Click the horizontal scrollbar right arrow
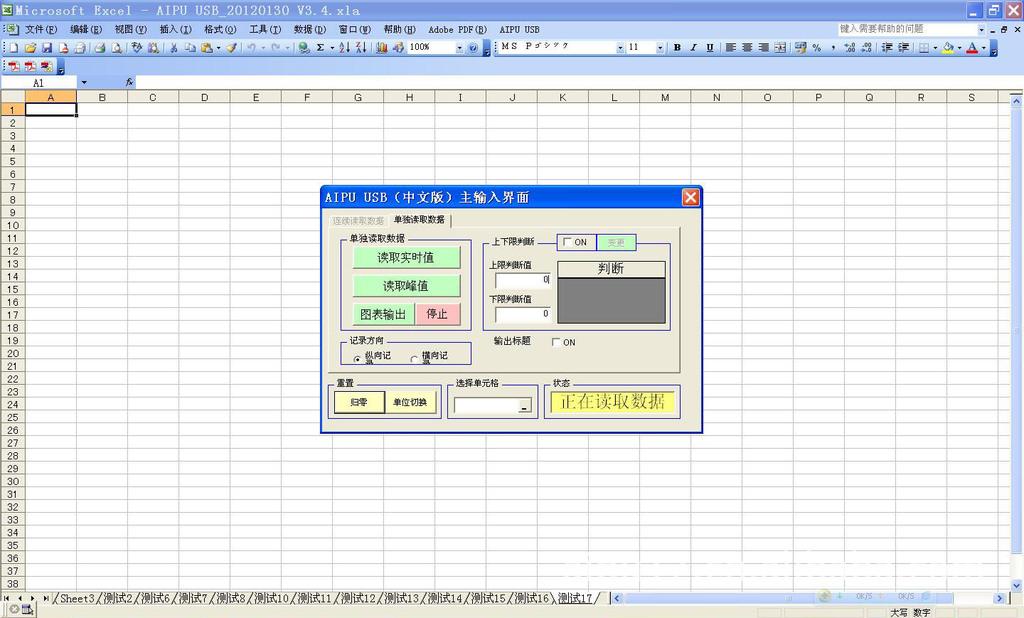1024x618 pixels. [999, 598]
